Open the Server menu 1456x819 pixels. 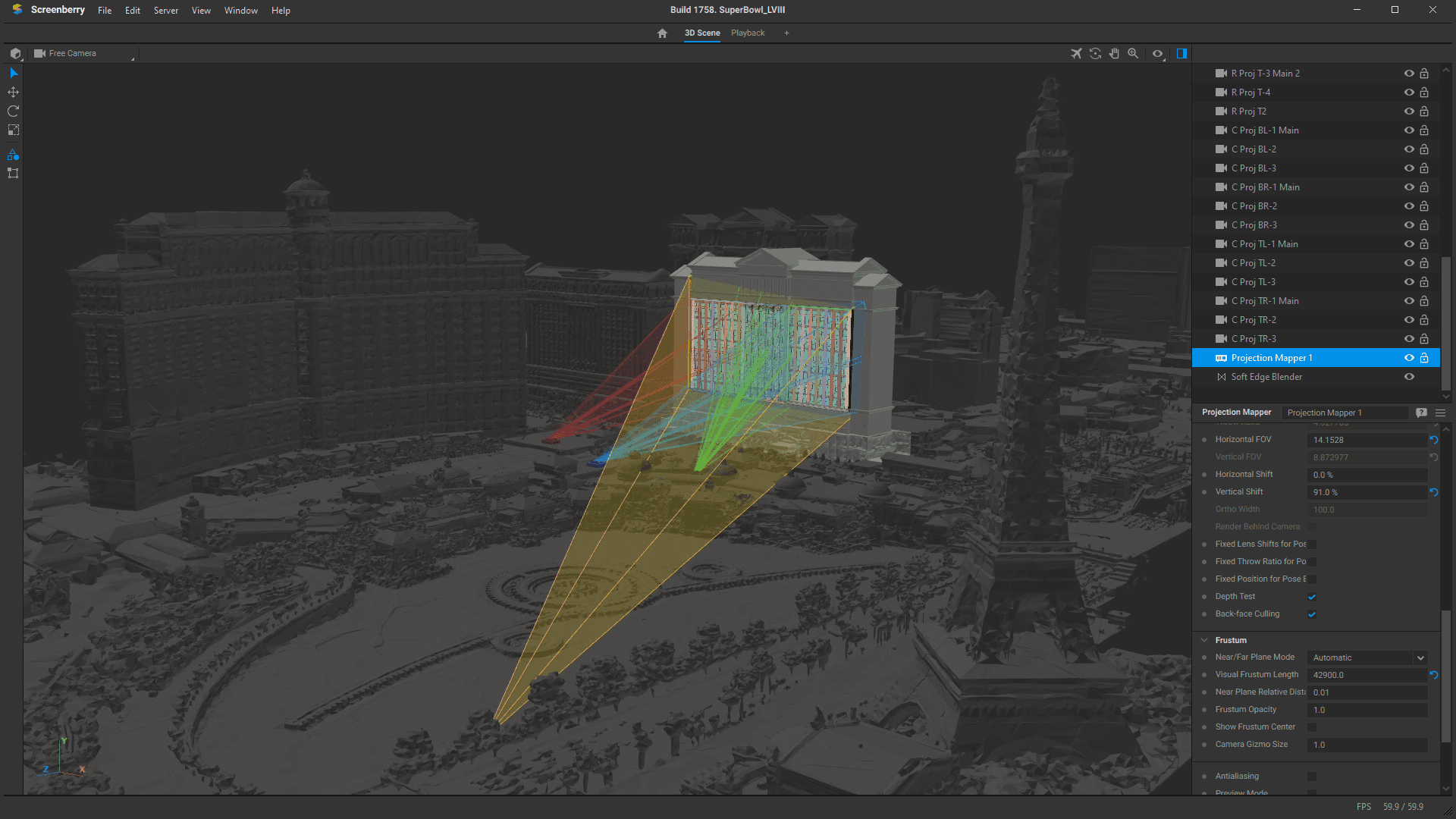coord(165,10)
